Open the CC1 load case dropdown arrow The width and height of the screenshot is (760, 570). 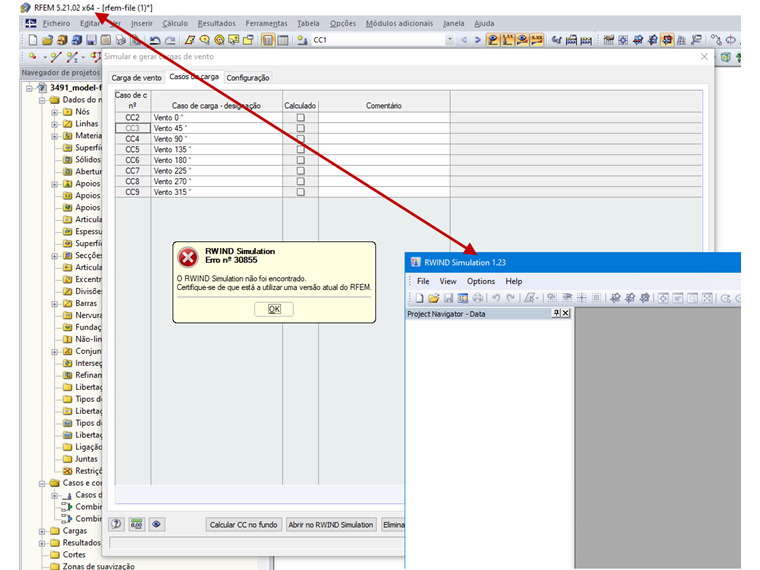pyautogui.click(x=450, y=40)
